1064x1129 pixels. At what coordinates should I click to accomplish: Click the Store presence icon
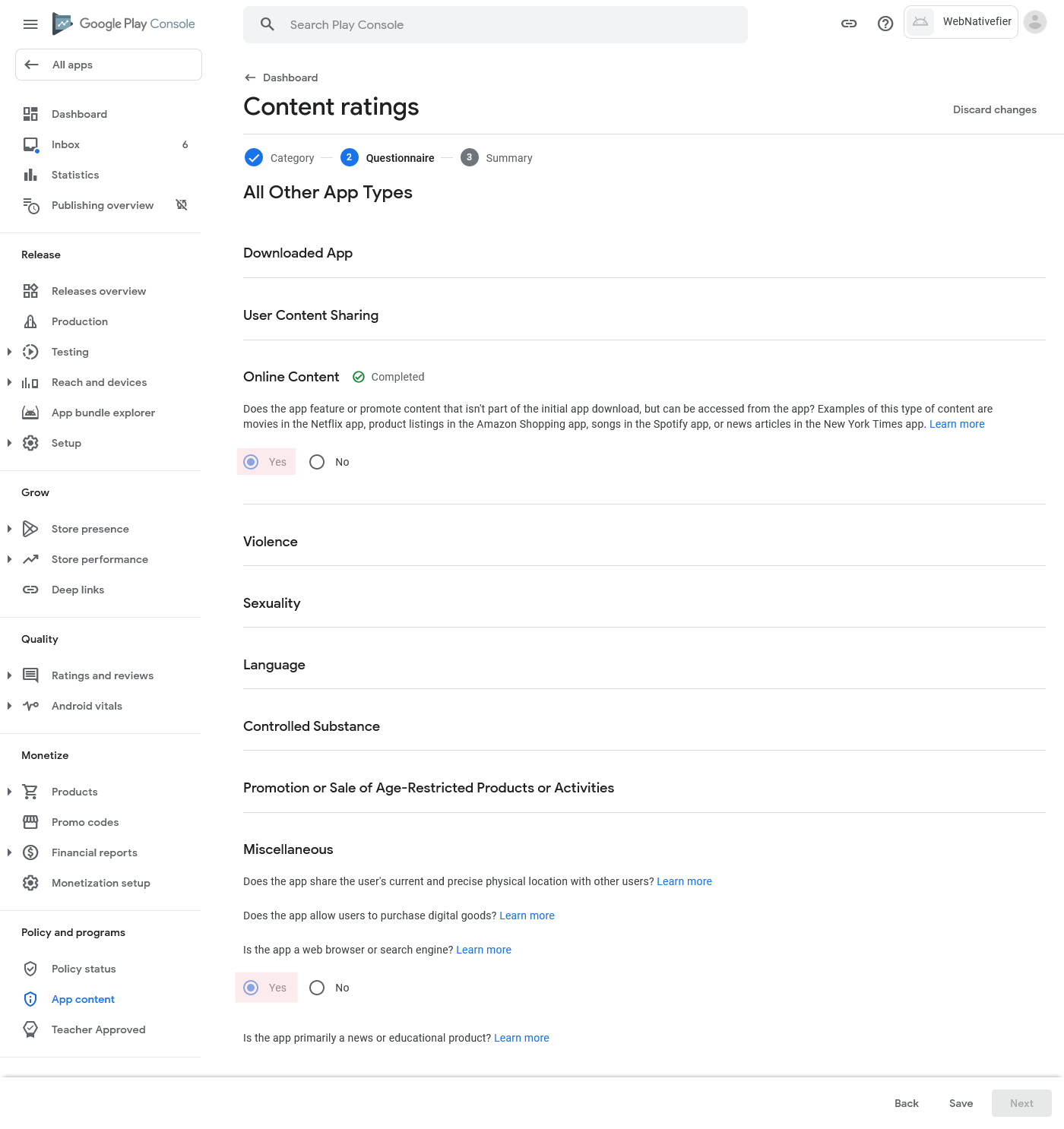pyautogui.click(x=30, y=529)
